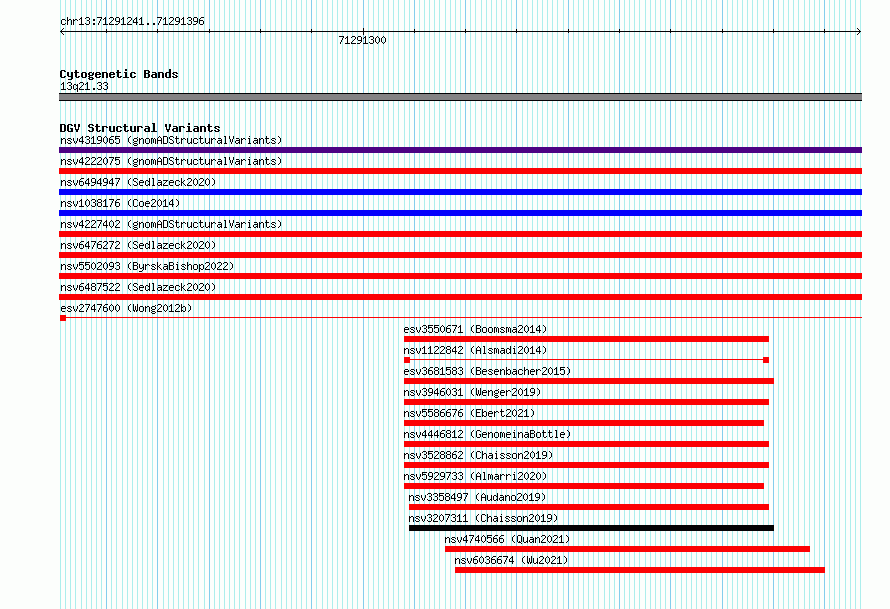The height and width of the screenshot is (609, 890).
Task: Open esv3550671 Boomsma2014 label
Action: coord(475,329)
